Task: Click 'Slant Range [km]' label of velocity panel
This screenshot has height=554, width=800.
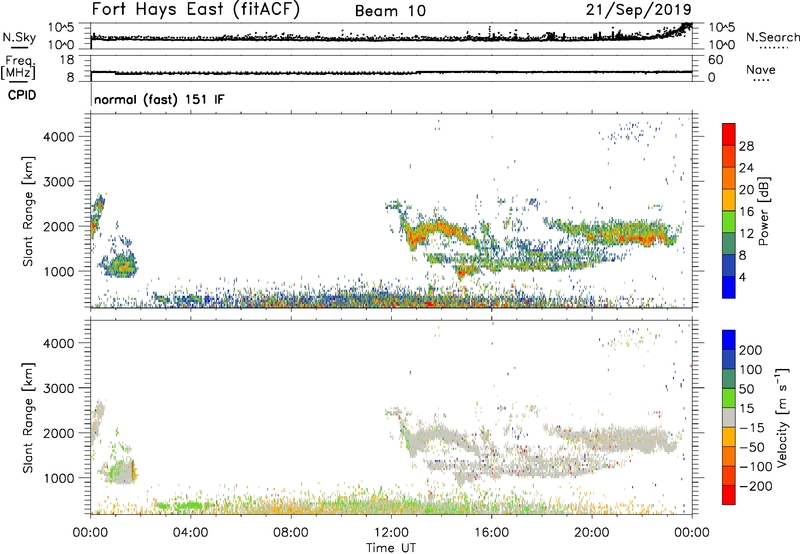Action: [28, 418]
